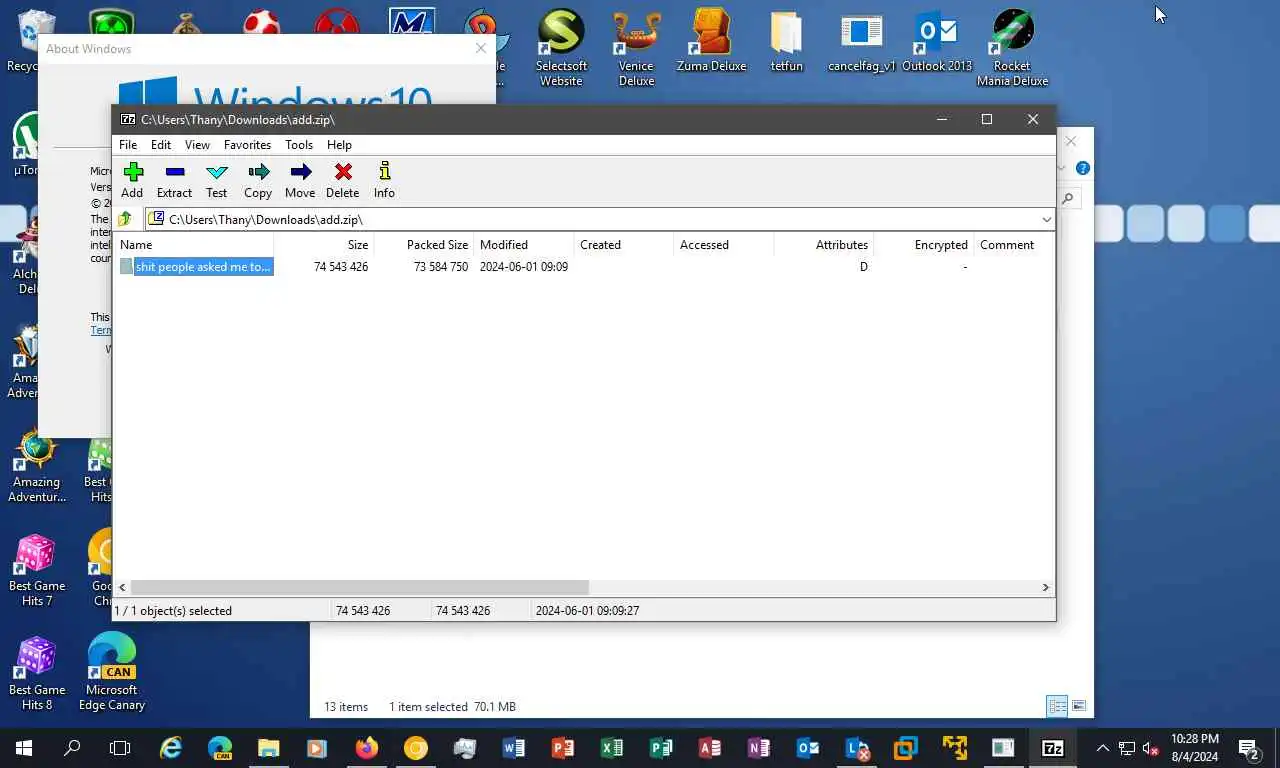Click the Test archive toolbar button
The width and height of the screenshot is (1280, 768).
[216, 181]
